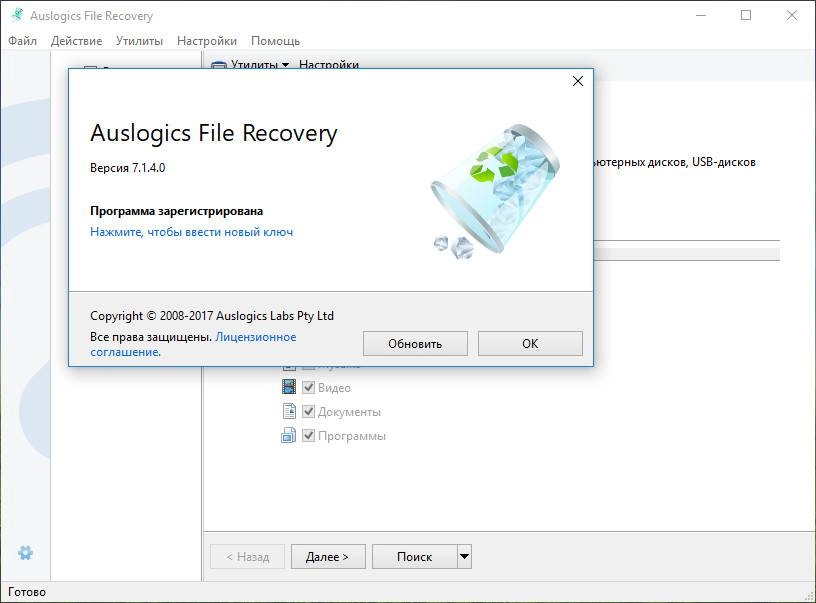Image resolution: width=816 pixels, height=603 pixels.
Task: Click the Copyright 2008-2017 Auslogics text
Action: (212, 316)
